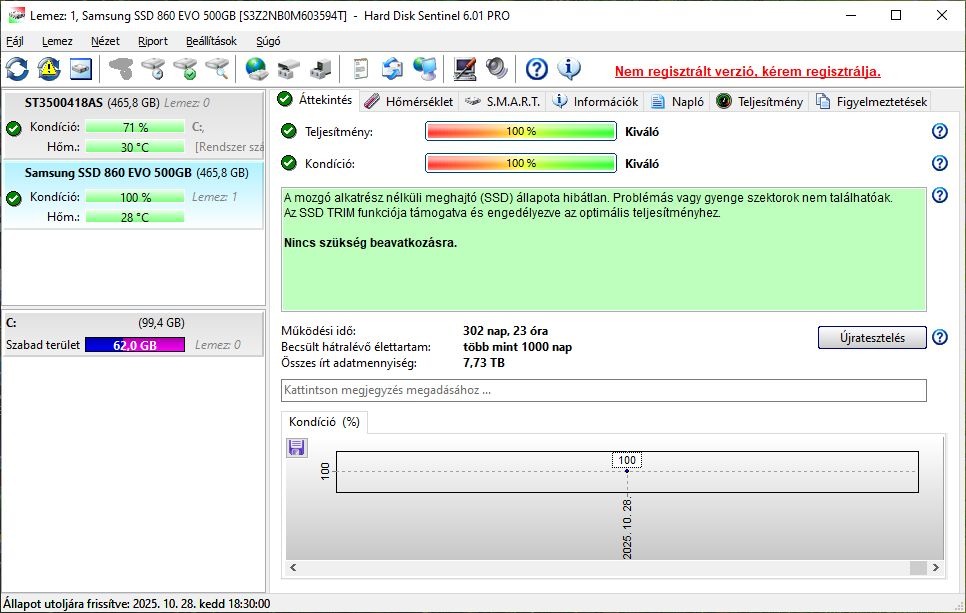This screenshot has width=966, height=613.
Task: Switch to the S.M.A.R.T. tab
Action: 503,102
